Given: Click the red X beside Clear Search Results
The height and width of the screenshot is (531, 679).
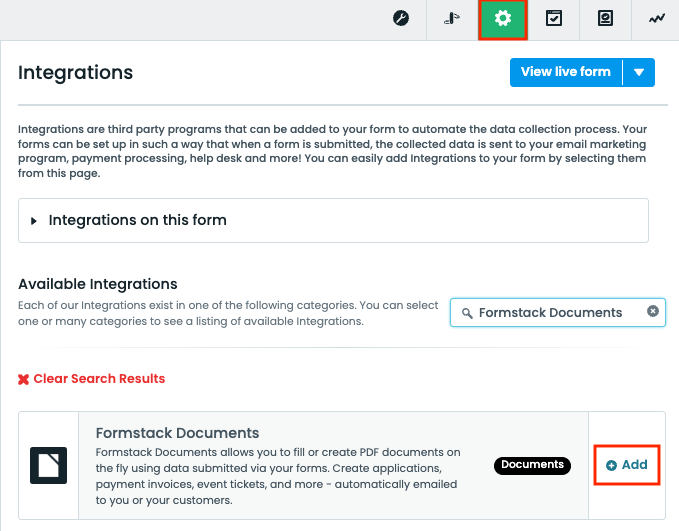Looking at the screenshot, I should pos(23,379).
